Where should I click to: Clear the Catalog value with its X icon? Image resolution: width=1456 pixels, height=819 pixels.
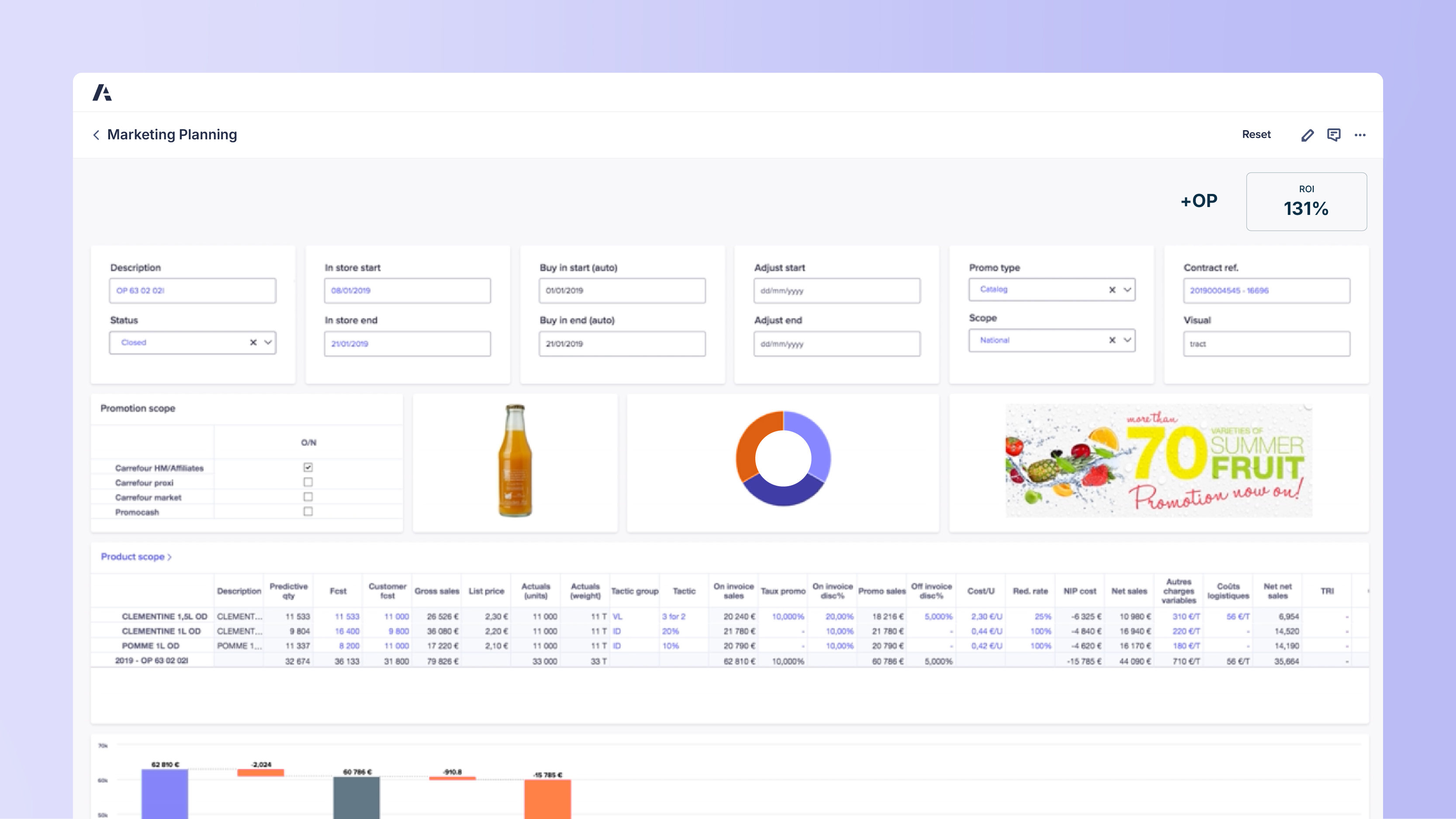(x=1112, y=290)
